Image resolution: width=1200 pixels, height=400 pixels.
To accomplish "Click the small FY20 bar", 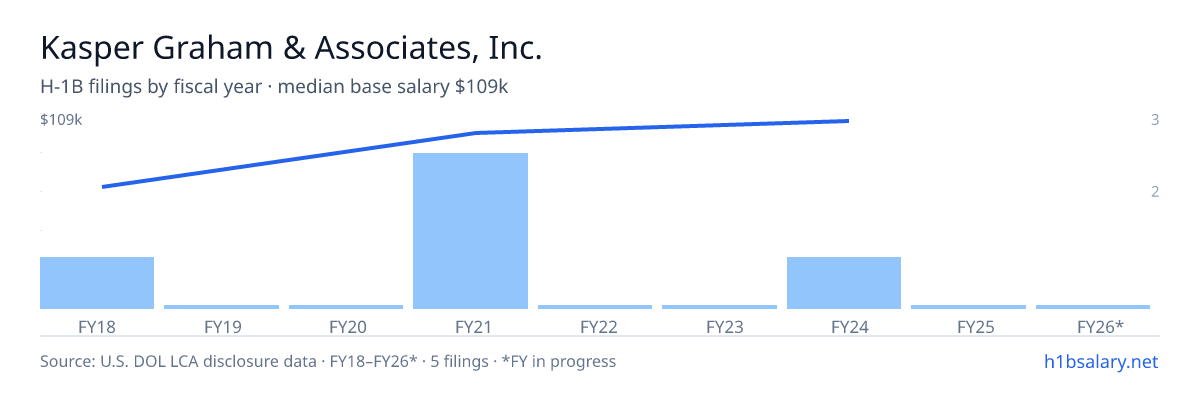I will pos(346,307).
